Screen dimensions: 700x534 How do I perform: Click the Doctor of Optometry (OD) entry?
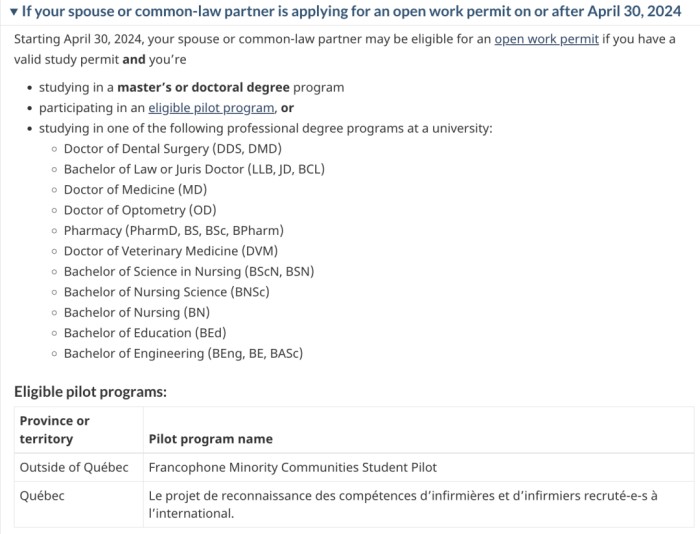pyautogui.click(x=139, y=210)
